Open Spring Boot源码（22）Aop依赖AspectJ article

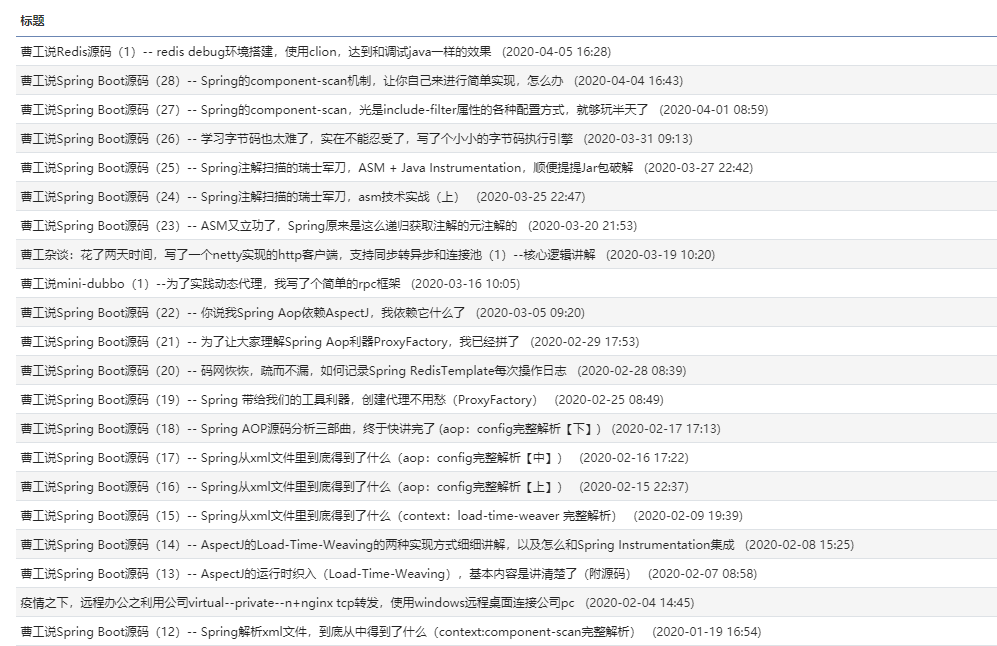[x=243, y=313]
